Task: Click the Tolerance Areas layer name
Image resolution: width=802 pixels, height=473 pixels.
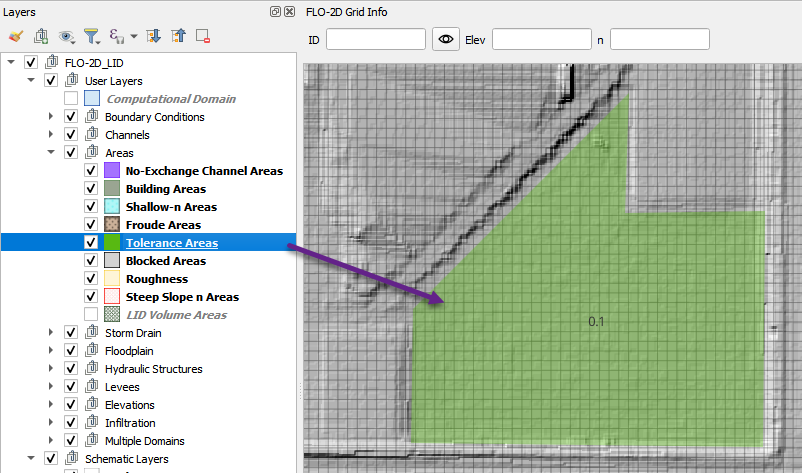Action: (x=171, y=243)
